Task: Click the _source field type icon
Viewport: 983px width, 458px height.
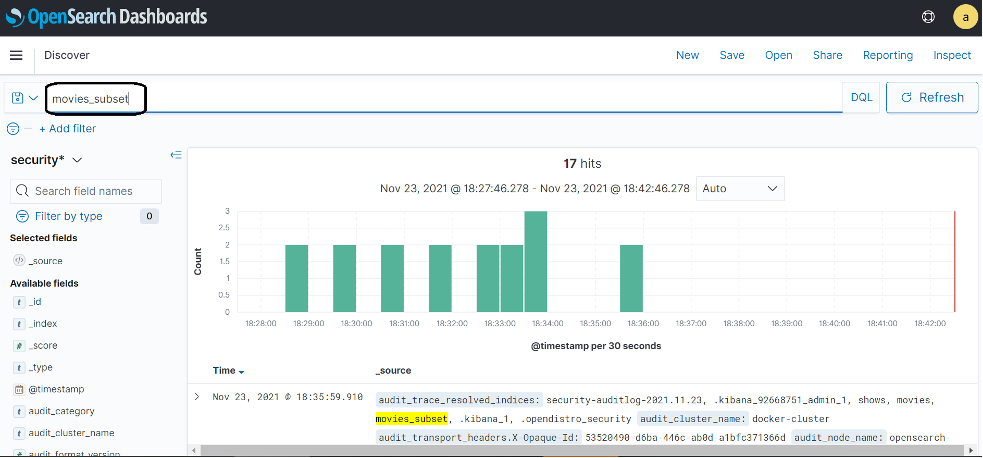Action: pos(19,261)
